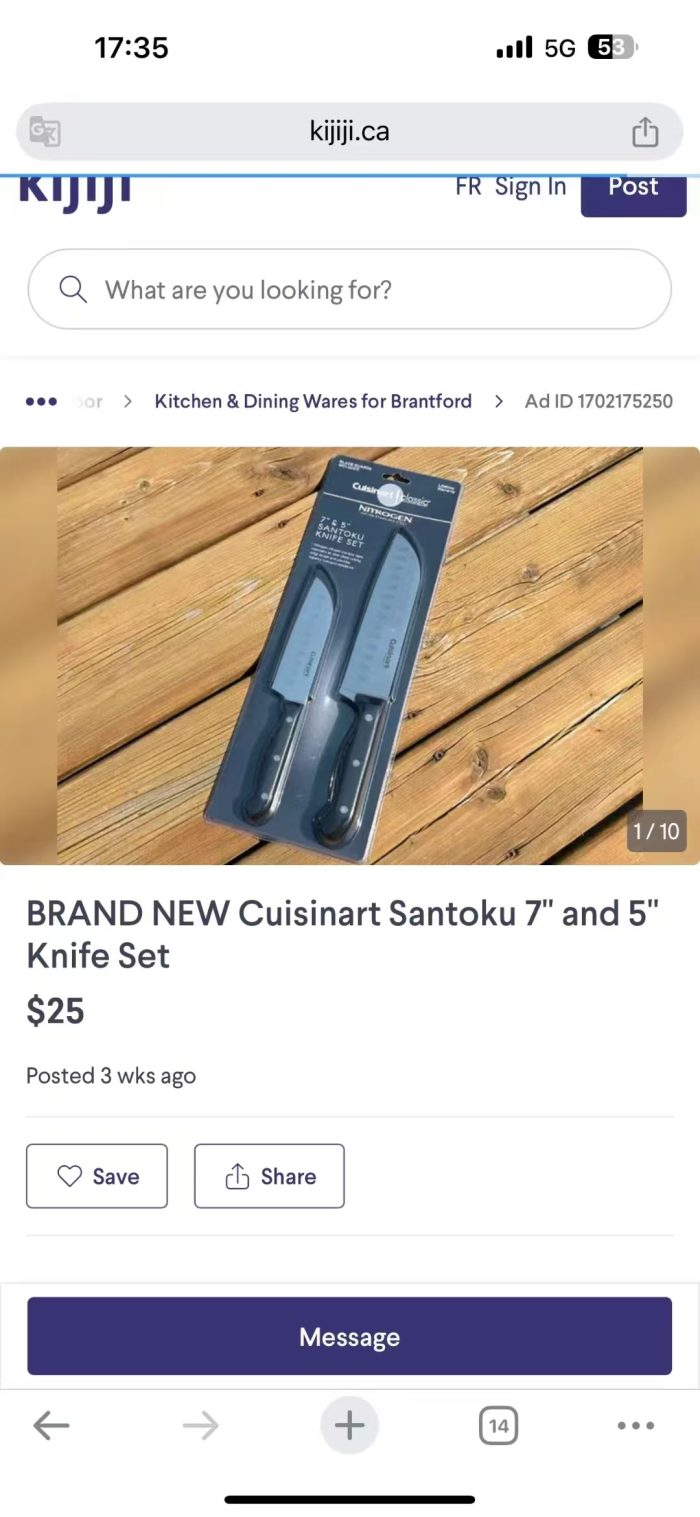Share the listing using Share button
Viewport: 700px width, 1517px height.
(269, 1176)
